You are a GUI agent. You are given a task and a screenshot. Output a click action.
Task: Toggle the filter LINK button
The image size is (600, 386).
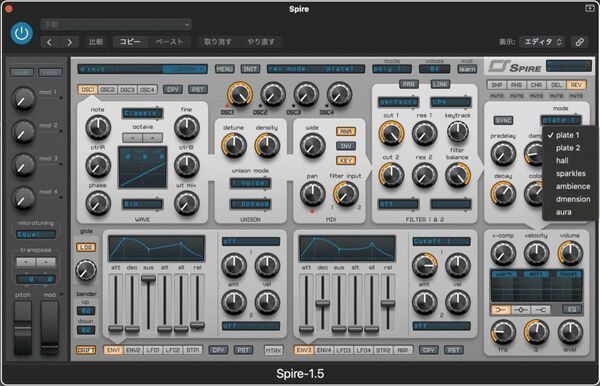coord(440,84)
